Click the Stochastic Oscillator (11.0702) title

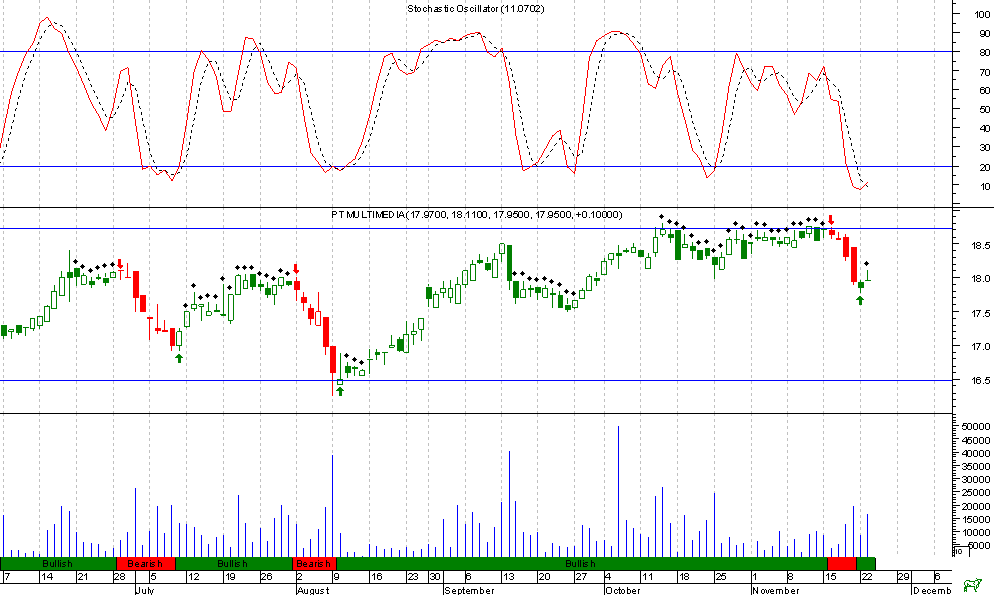tap(475, 9)
